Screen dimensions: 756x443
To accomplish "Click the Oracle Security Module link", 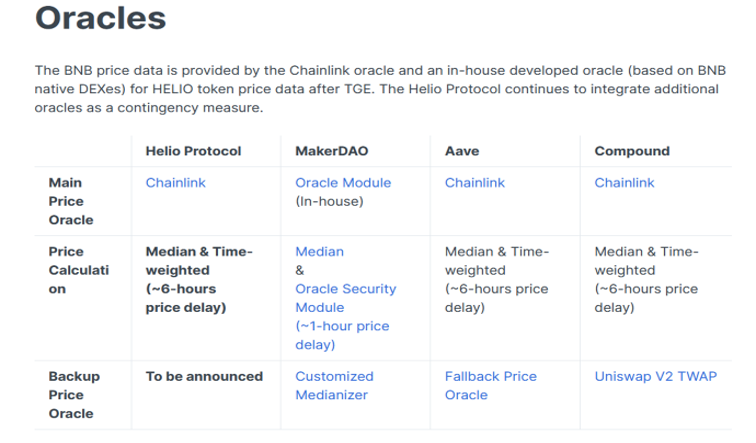I will click(x=345, y=298).
